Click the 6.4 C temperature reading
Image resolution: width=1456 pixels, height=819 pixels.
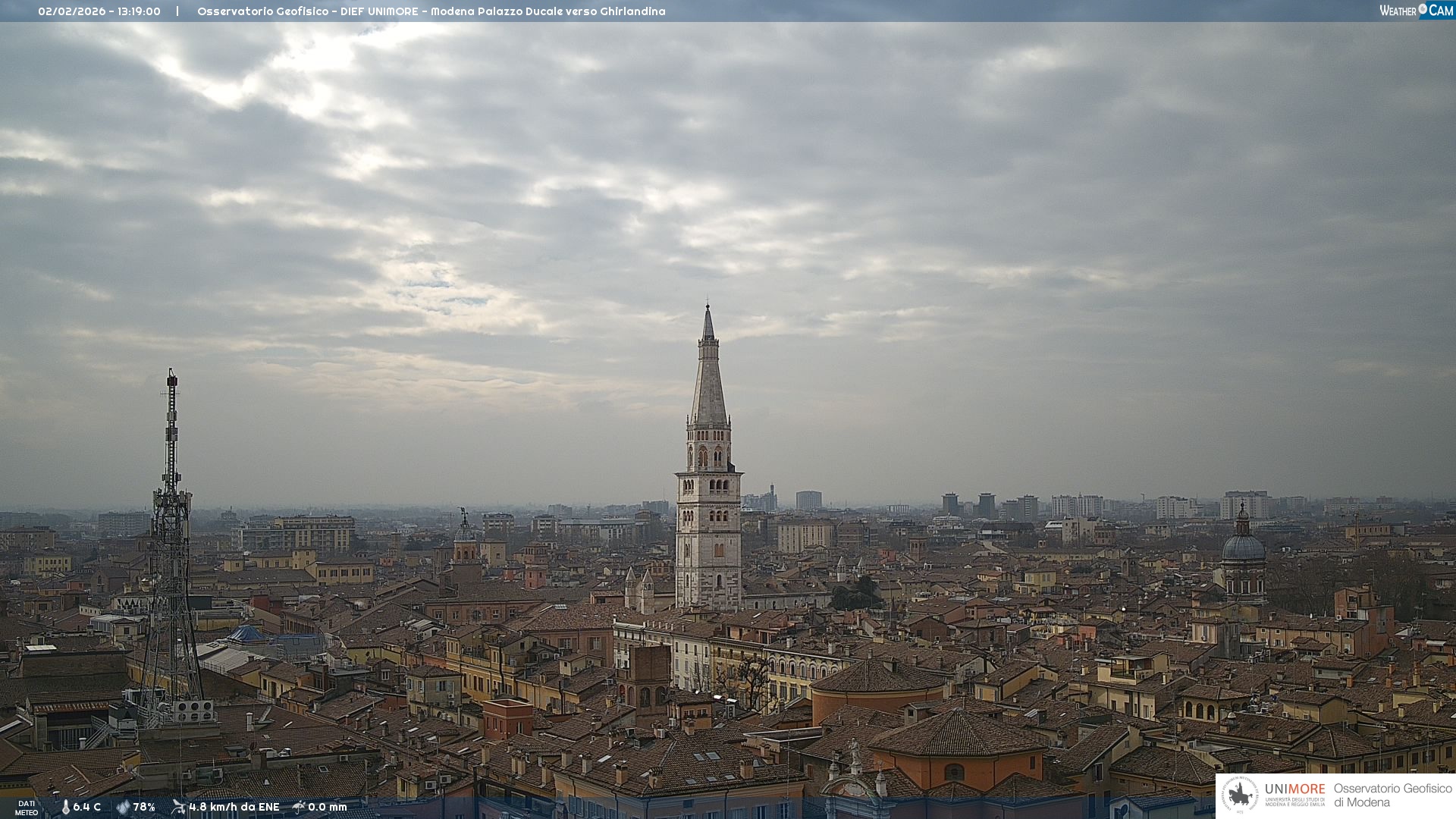click(x=87, y=807)
